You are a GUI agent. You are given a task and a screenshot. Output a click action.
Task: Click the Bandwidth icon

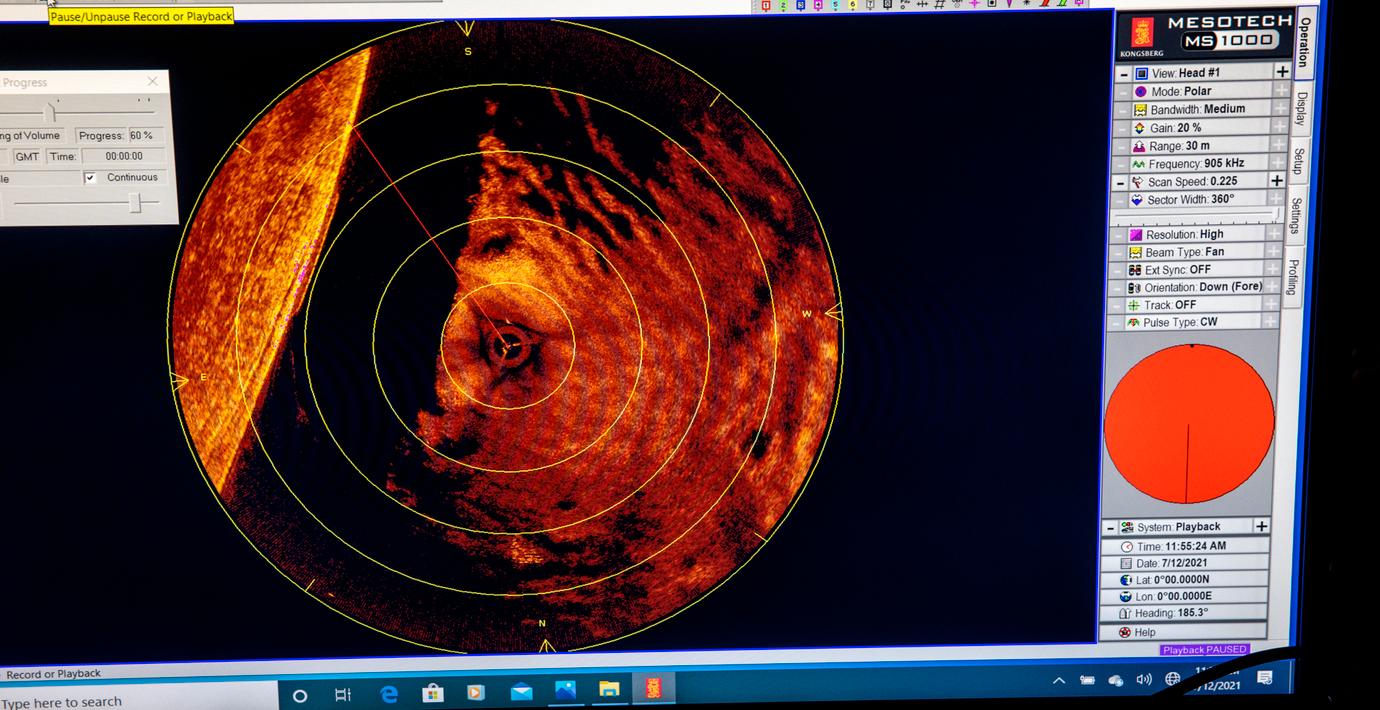click(x=1140, y=109)
